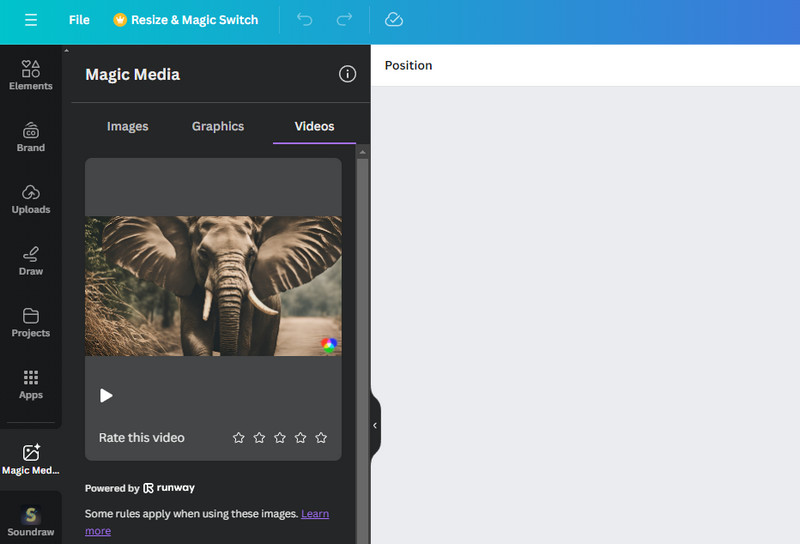Open the Elements sidebar panel
This screenshot has width=800, height=544.
(x=31, y=75)
